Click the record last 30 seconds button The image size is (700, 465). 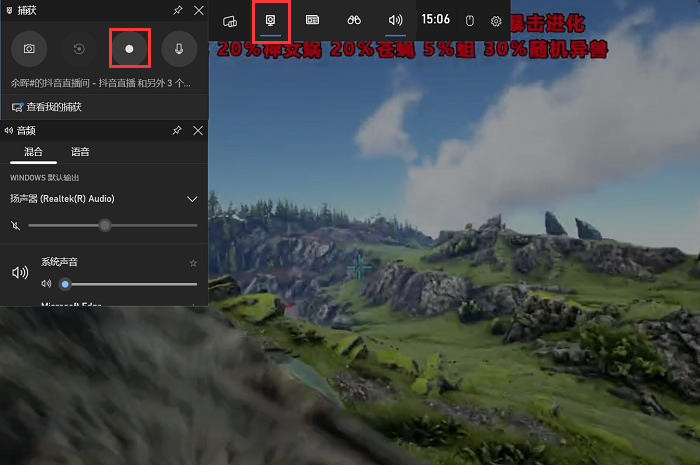pos(79,49)
